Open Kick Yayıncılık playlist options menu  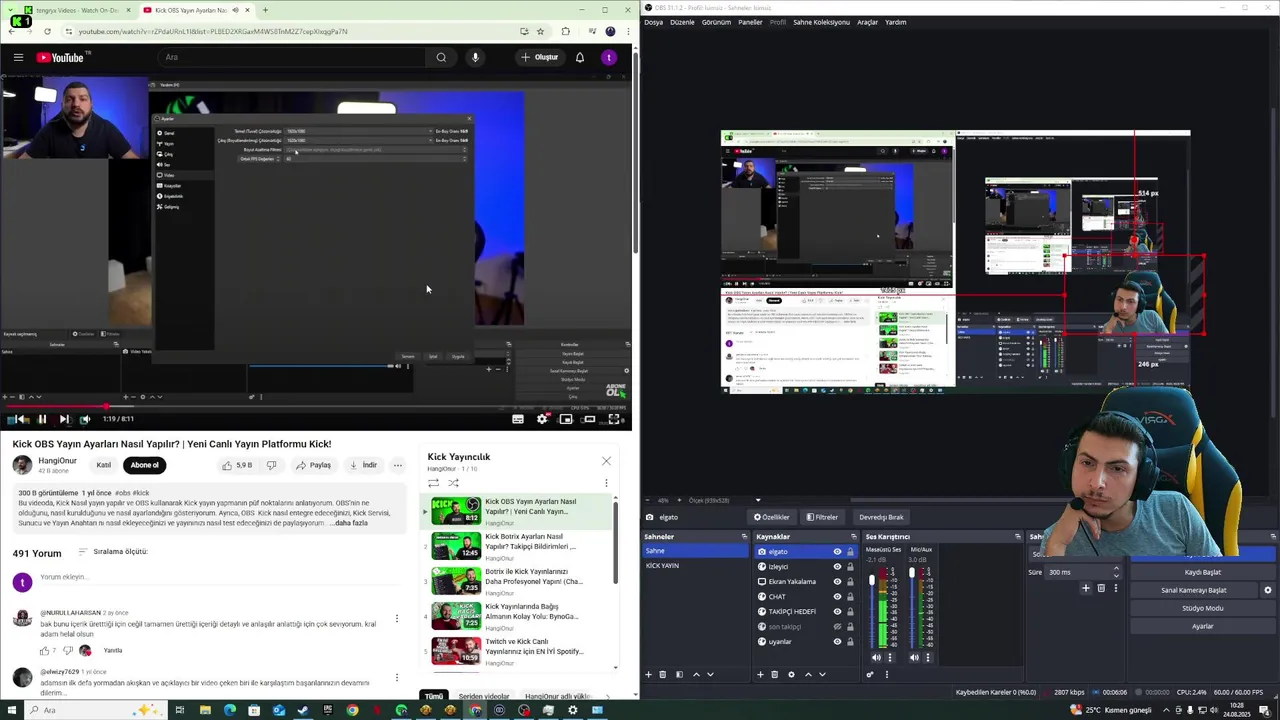[606, 483]
